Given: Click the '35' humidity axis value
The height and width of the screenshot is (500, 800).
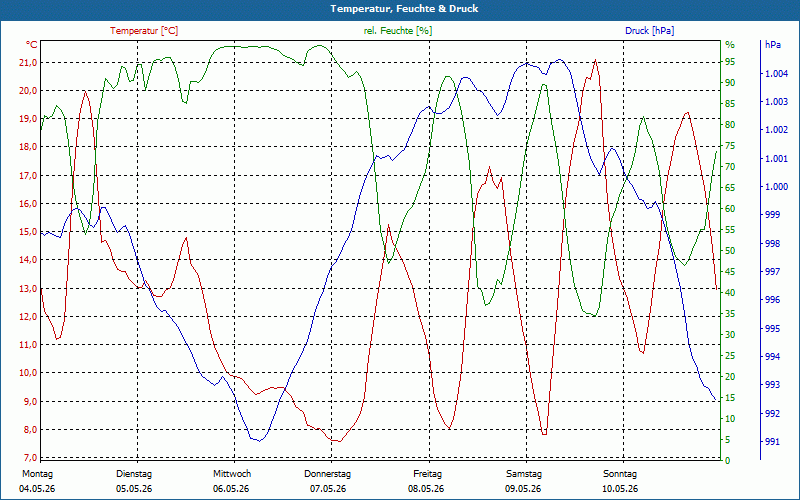Looking at the screenshot, I should (x=731, y=314).
